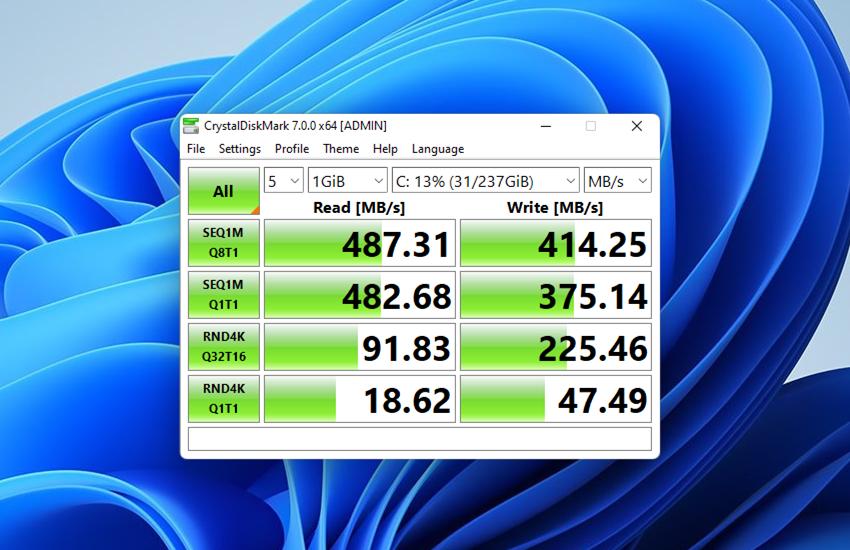Click the empty comment field at bottom
Image resolution: width=850 pixels, height=550 pixels.
(x=420, y=439)
